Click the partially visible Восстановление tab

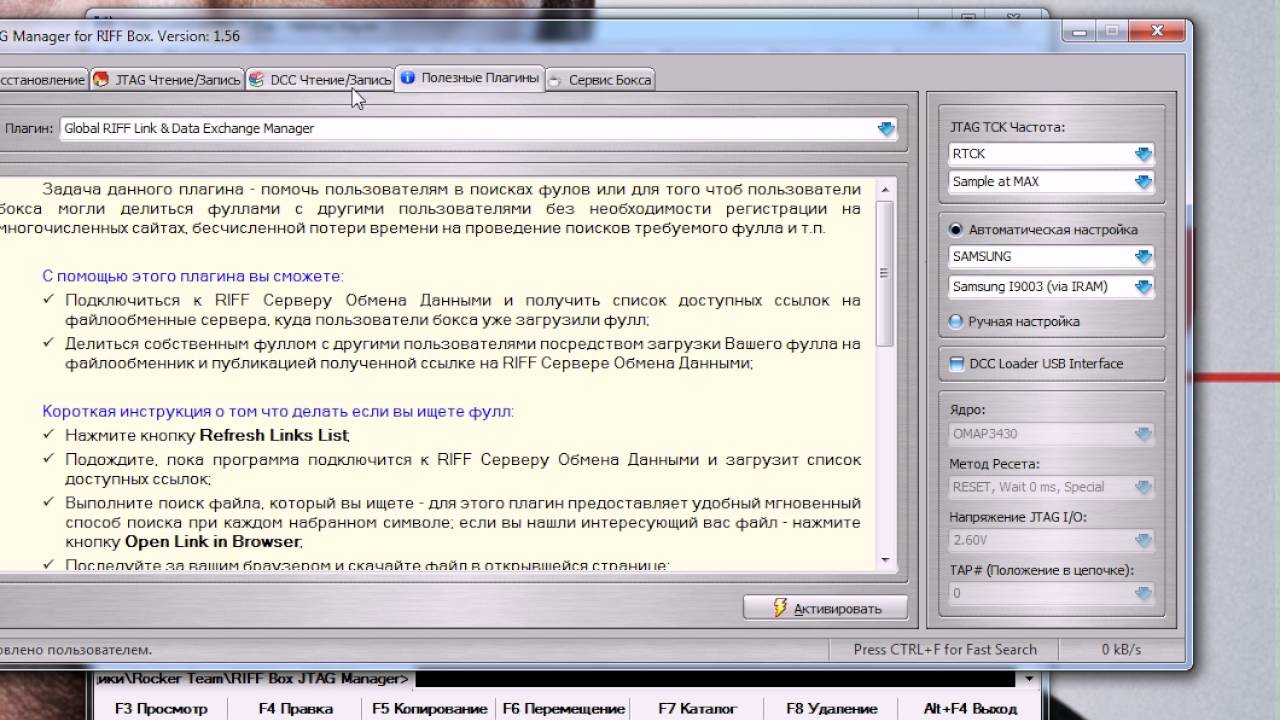click(43, 79)
